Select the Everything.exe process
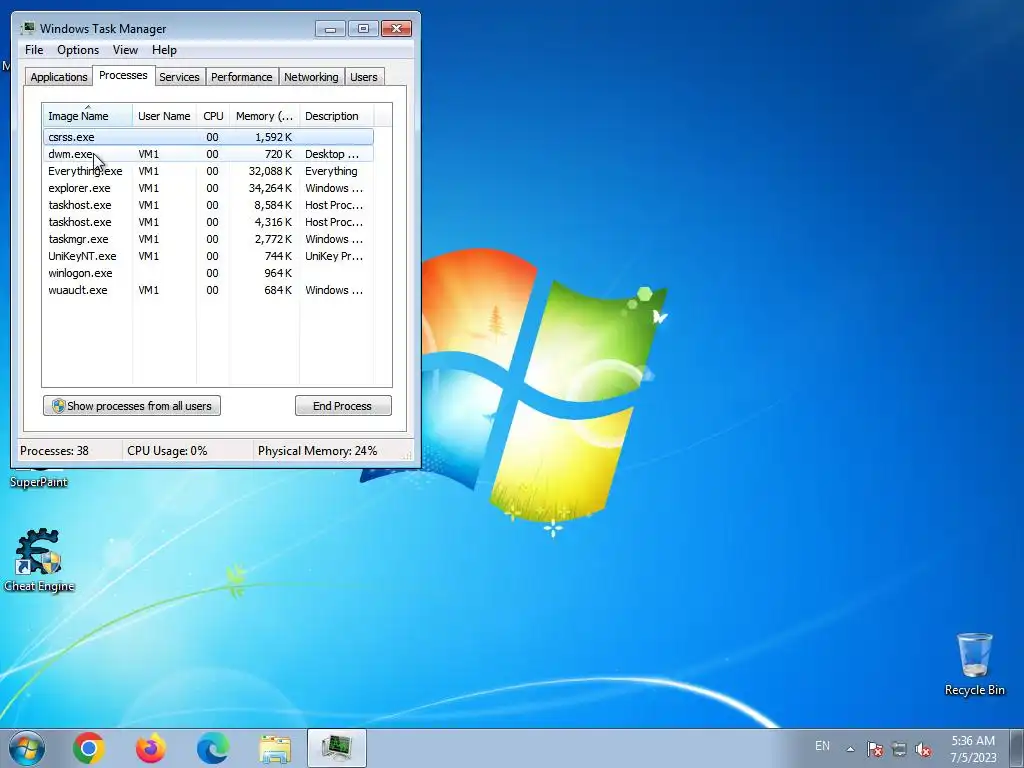Viewport: 1024px width, 768px height. (208, 171)
